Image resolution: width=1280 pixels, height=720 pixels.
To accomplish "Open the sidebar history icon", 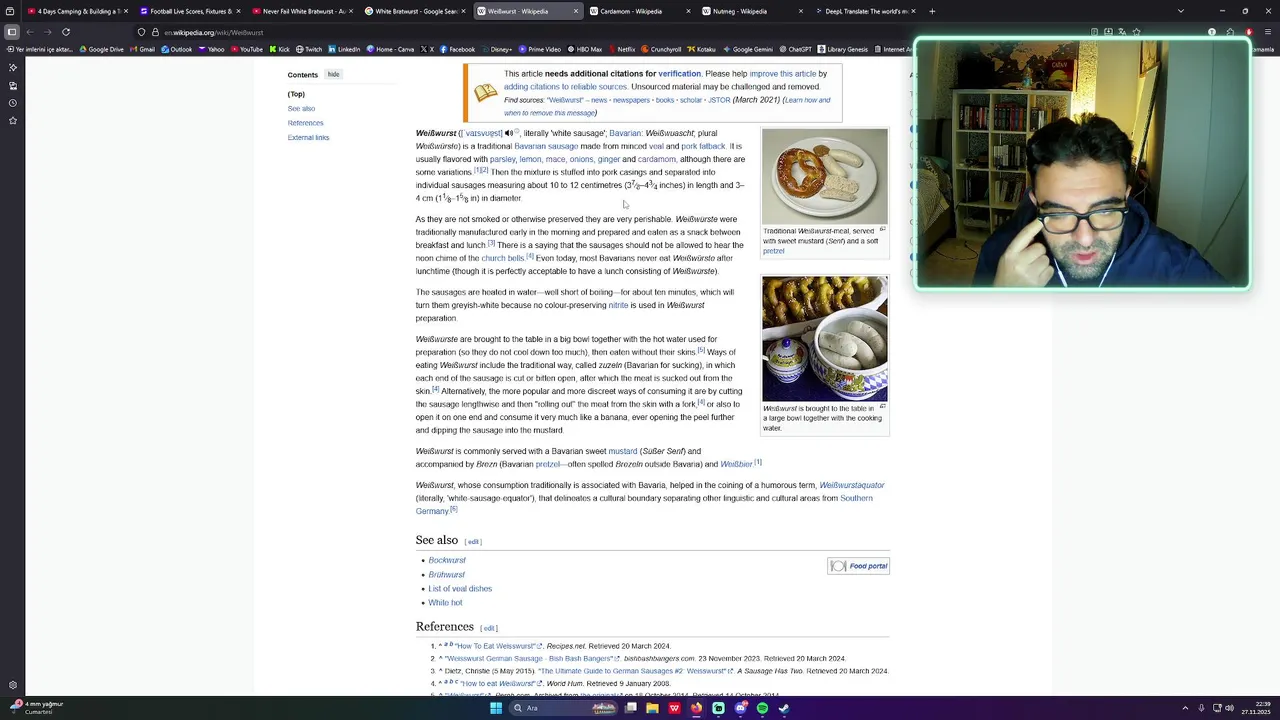I will [x=12, y=103].
